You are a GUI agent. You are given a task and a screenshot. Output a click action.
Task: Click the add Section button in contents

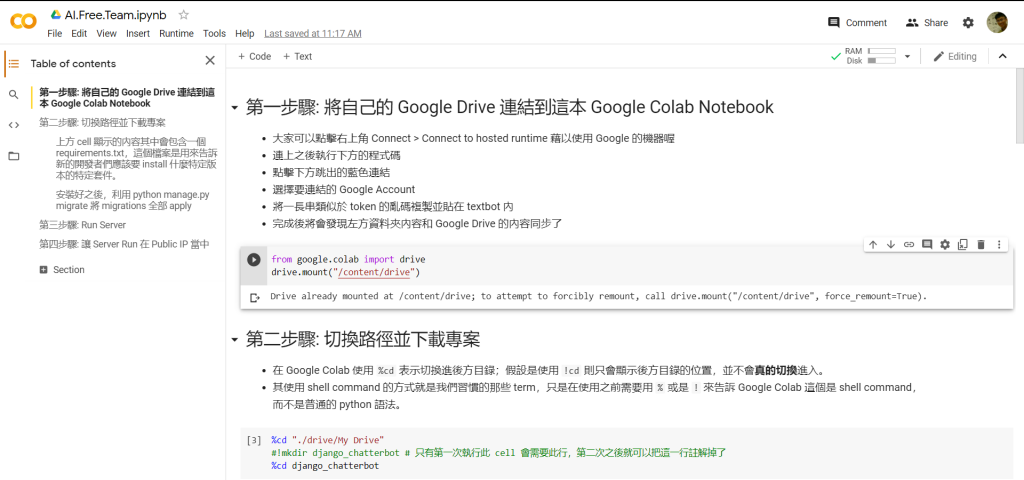(62, 270)
